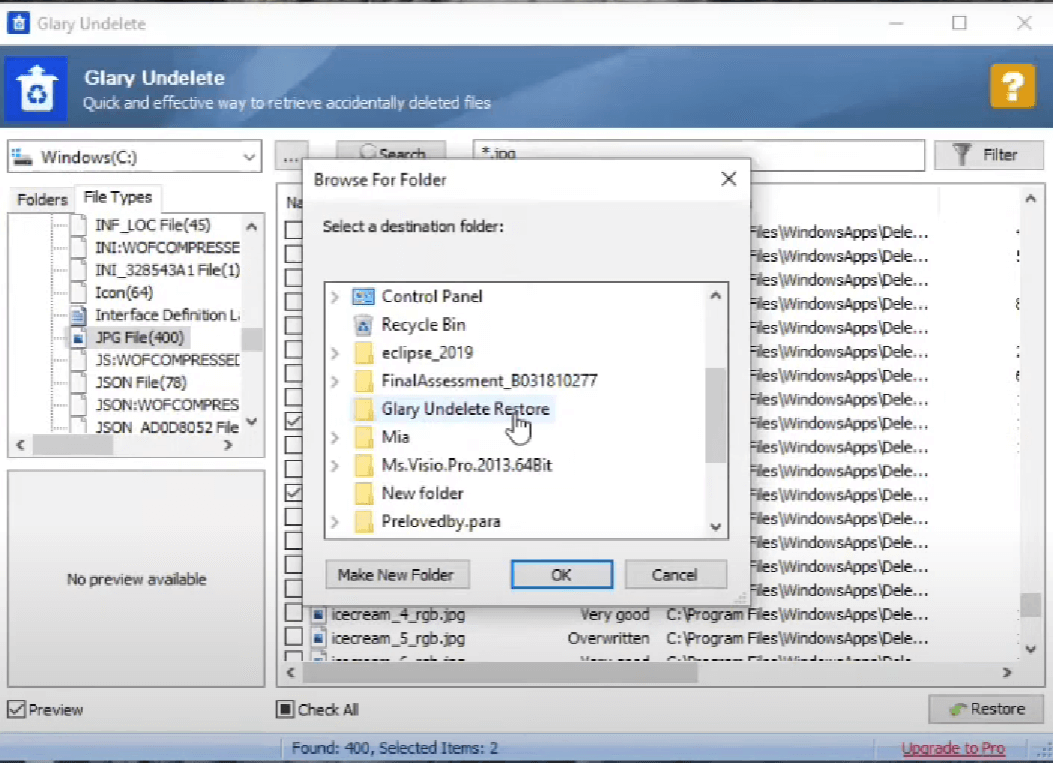The image size is (1053, 763).
Task: Click folder tree scrollbar up arrow
Action: click(716, 296)
